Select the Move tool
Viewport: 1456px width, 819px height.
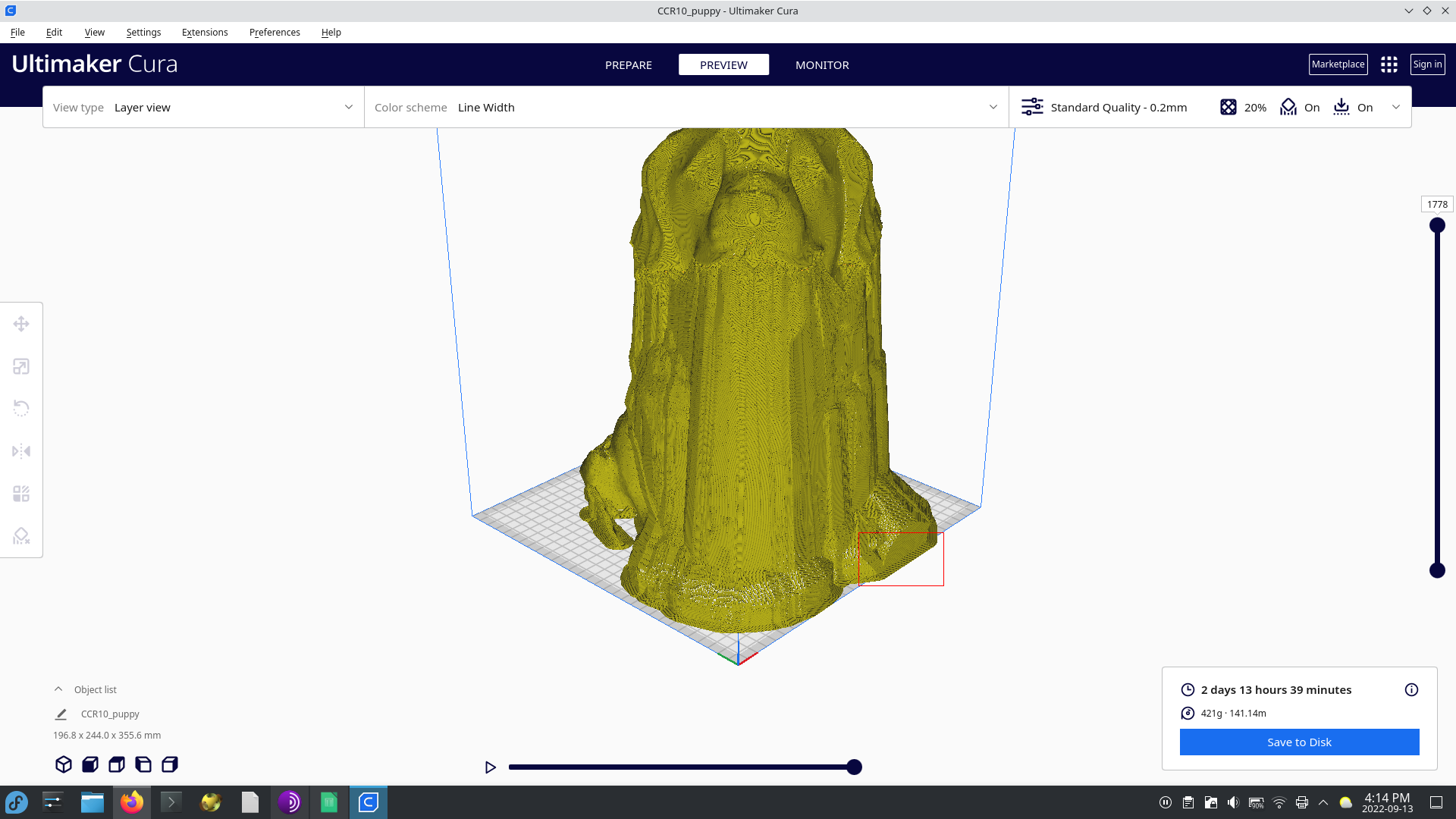coord(21,324)
